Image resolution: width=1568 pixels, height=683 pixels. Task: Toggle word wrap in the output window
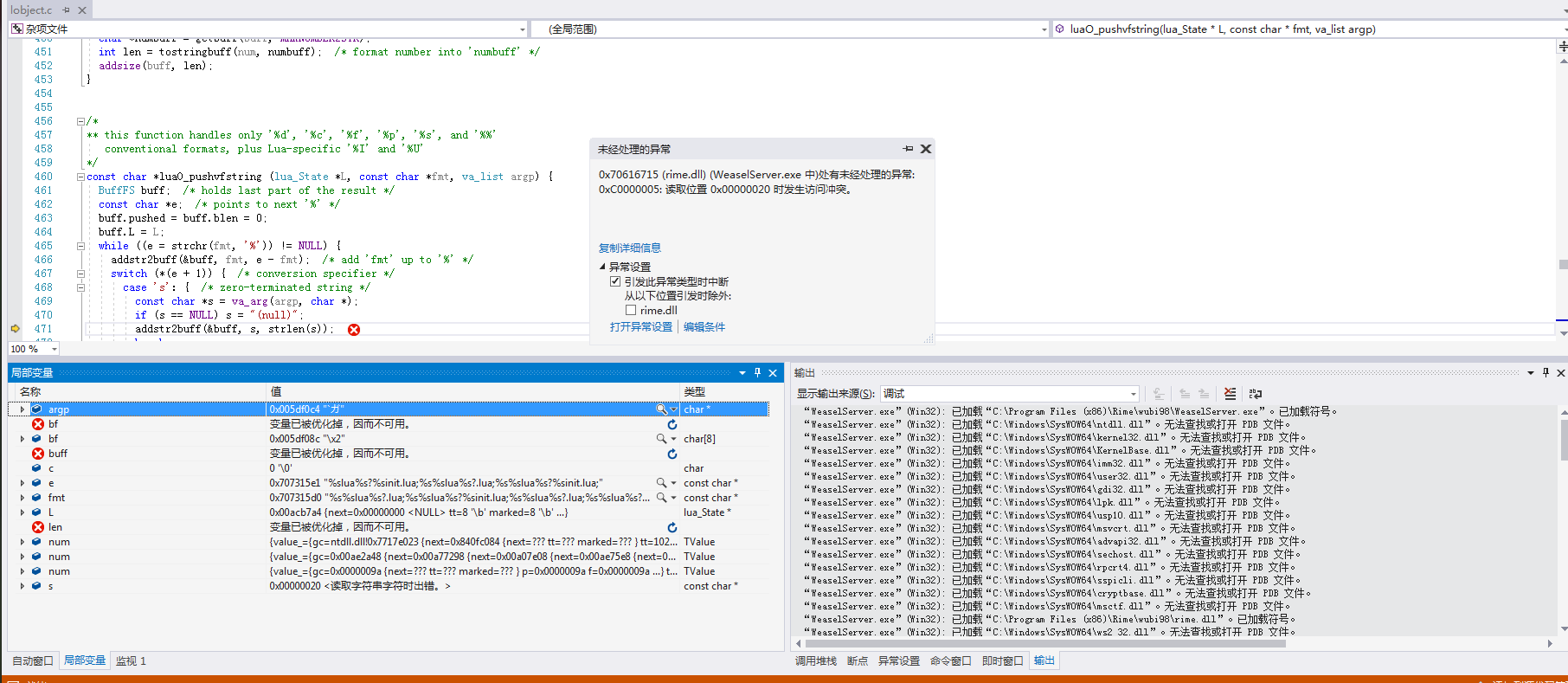pos(1256,394)
